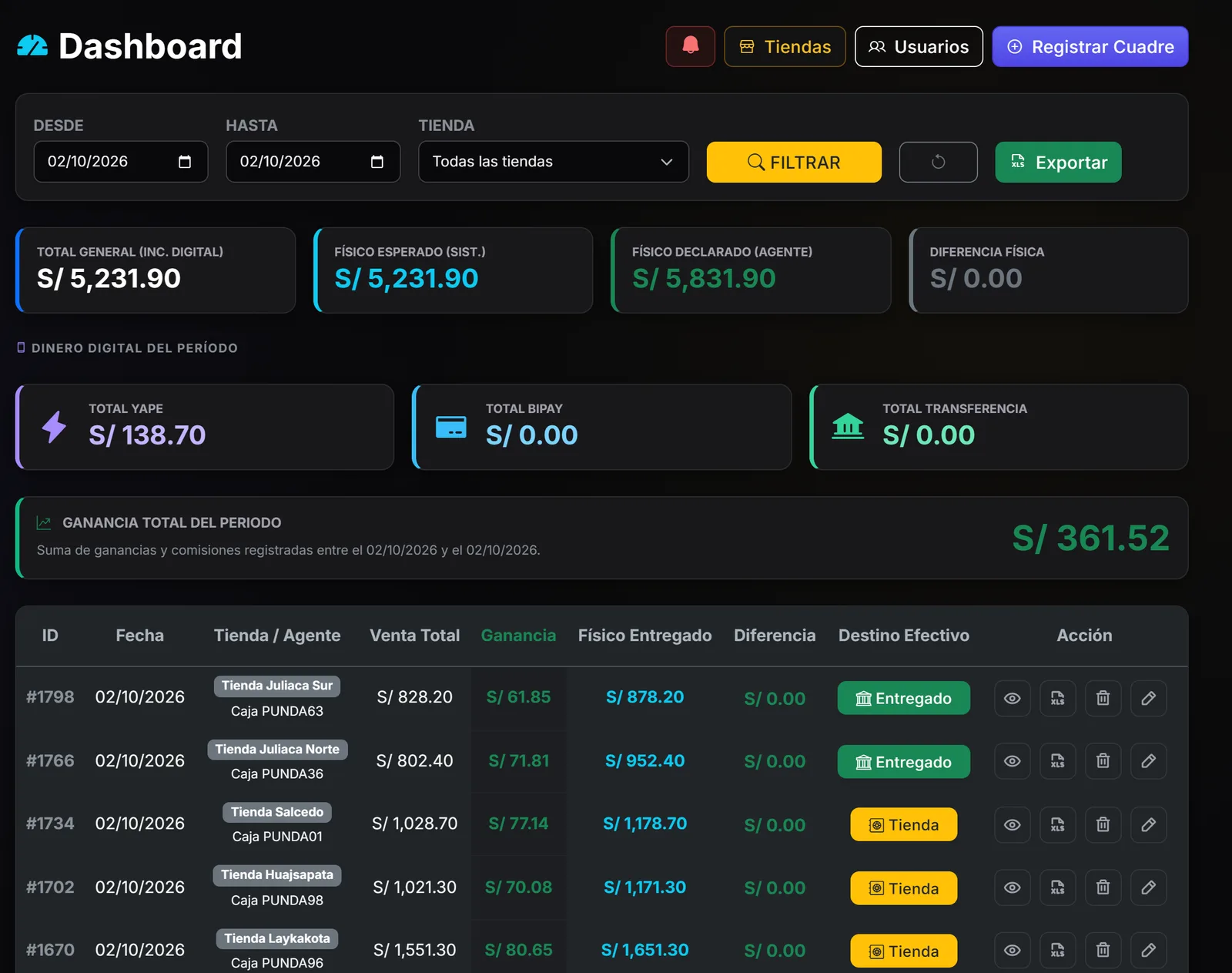Click the green Exportar button

click(x=1058, y=162)
